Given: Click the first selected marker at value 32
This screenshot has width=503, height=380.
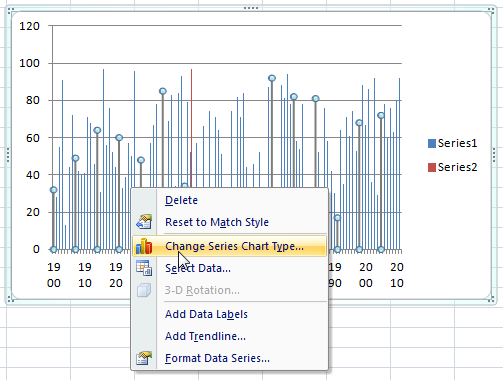Looking at the screenshot, I should pos(53,190).
